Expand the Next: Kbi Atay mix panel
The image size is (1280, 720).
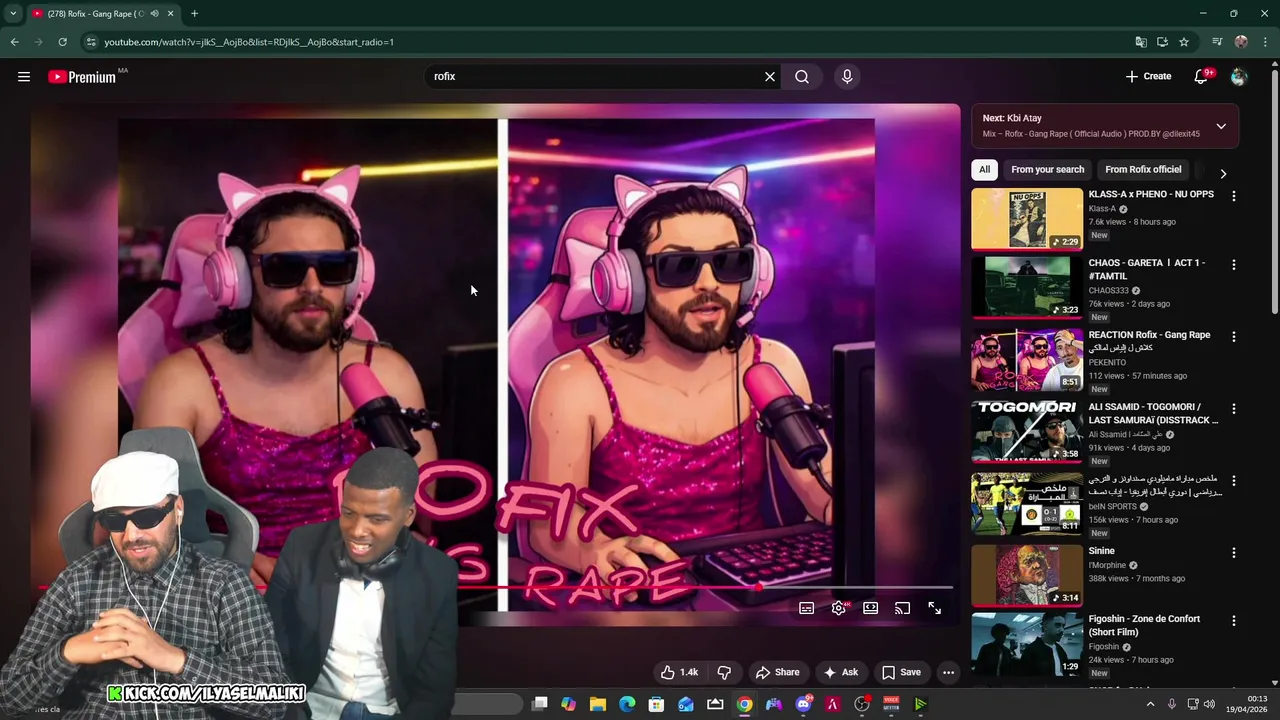(1221, 126)
